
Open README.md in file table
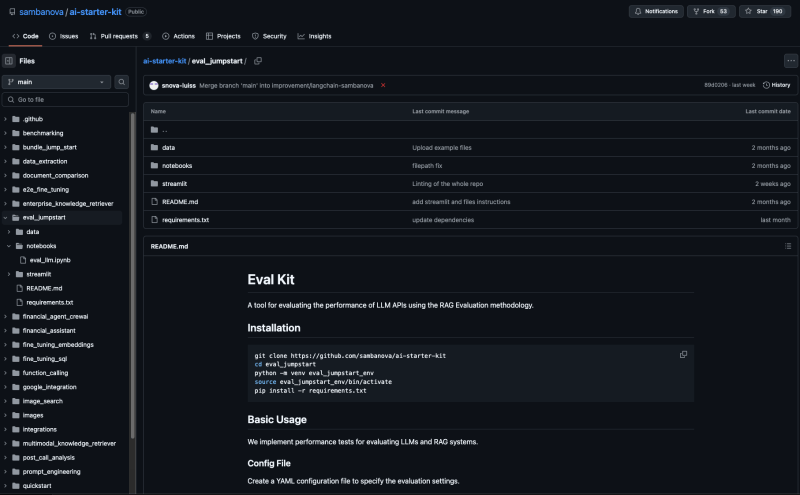coord(180,202)
